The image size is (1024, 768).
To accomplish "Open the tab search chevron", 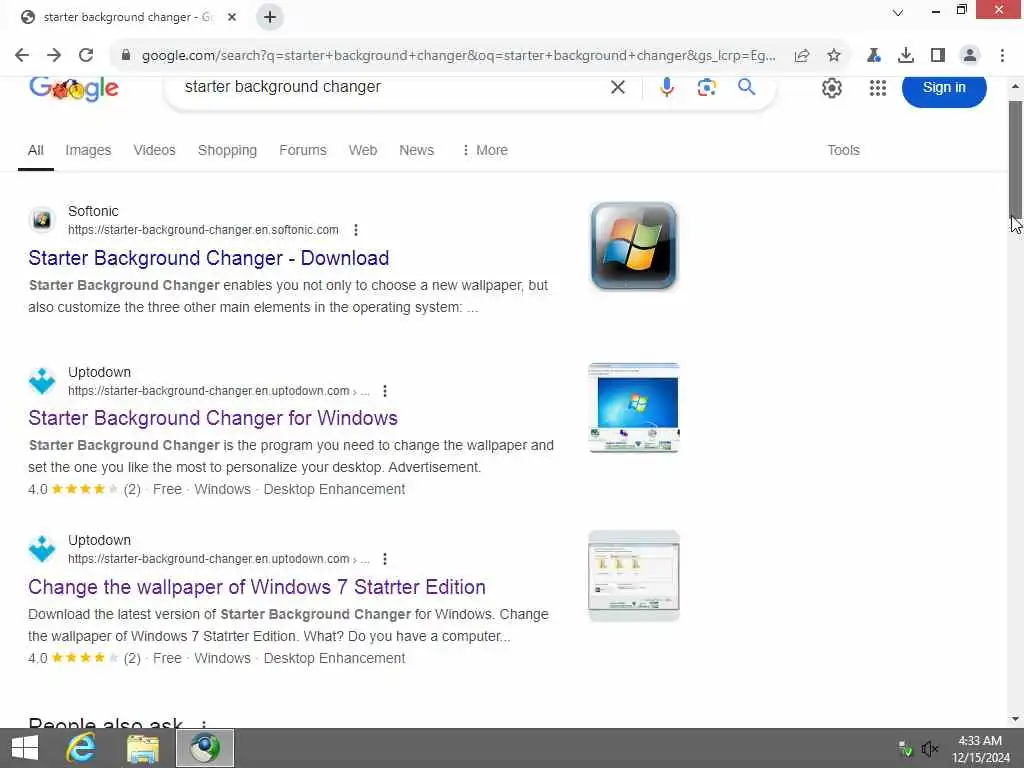I will tap(898, 13).
